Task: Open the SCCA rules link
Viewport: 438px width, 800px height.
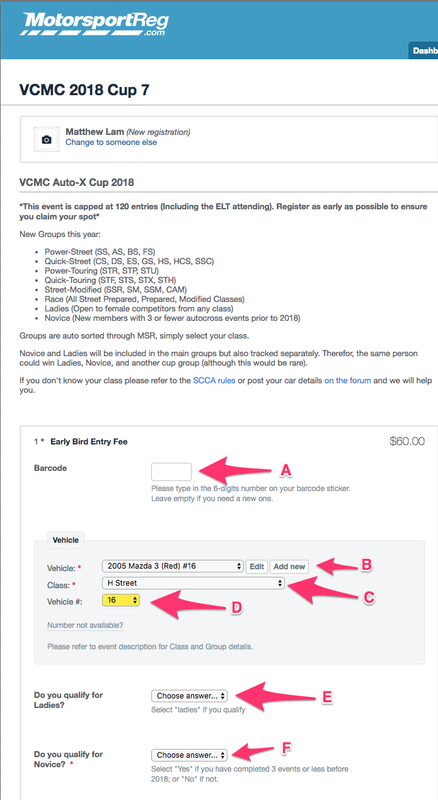Action: point(214,381)
